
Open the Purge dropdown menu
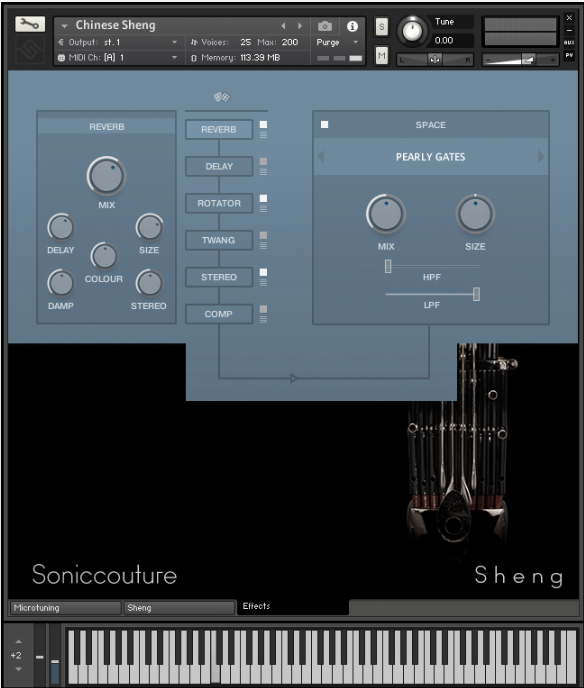point(337,43)
